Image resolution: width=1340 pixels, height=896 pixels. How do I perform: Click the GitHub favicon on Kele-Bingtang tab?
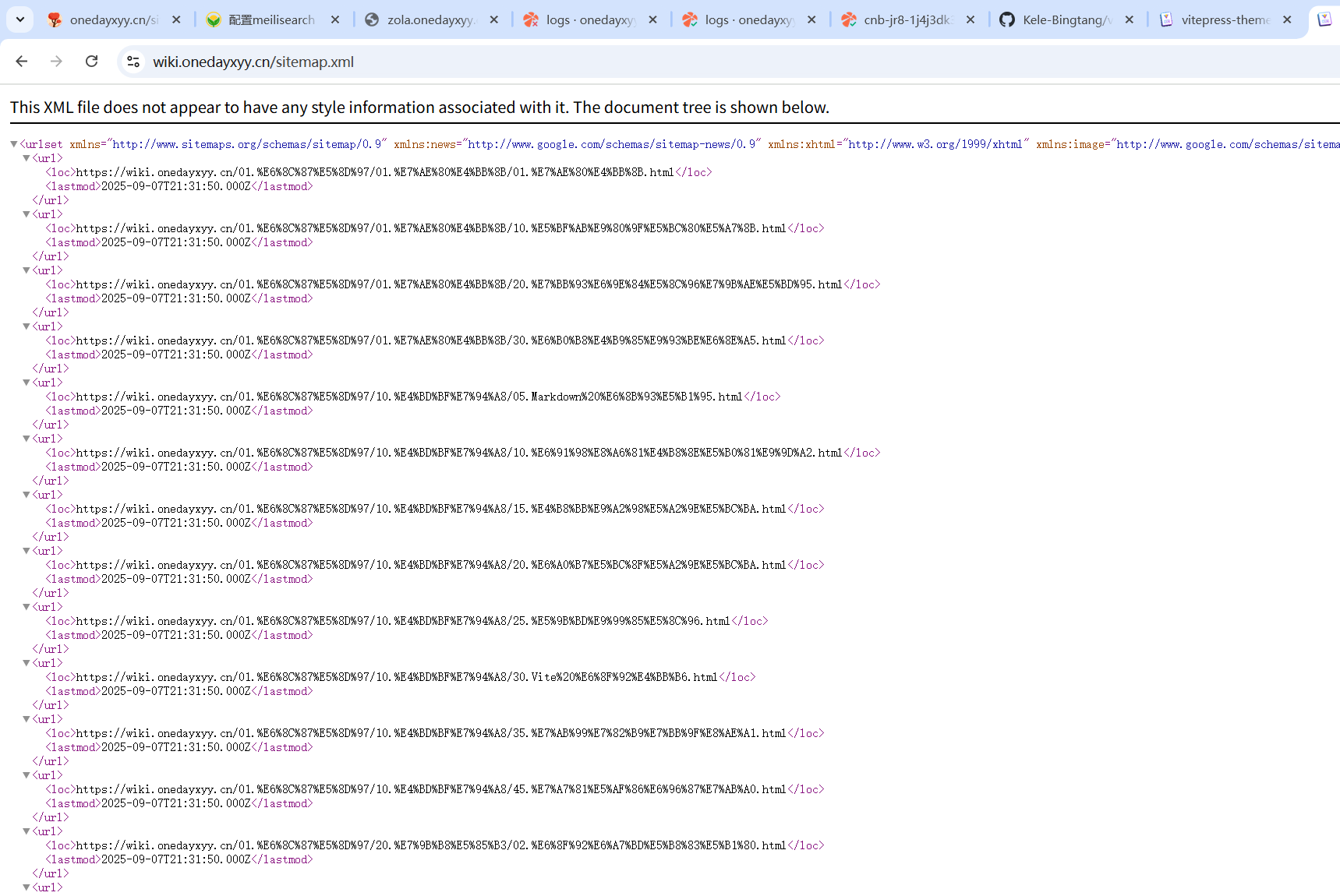1007,19
